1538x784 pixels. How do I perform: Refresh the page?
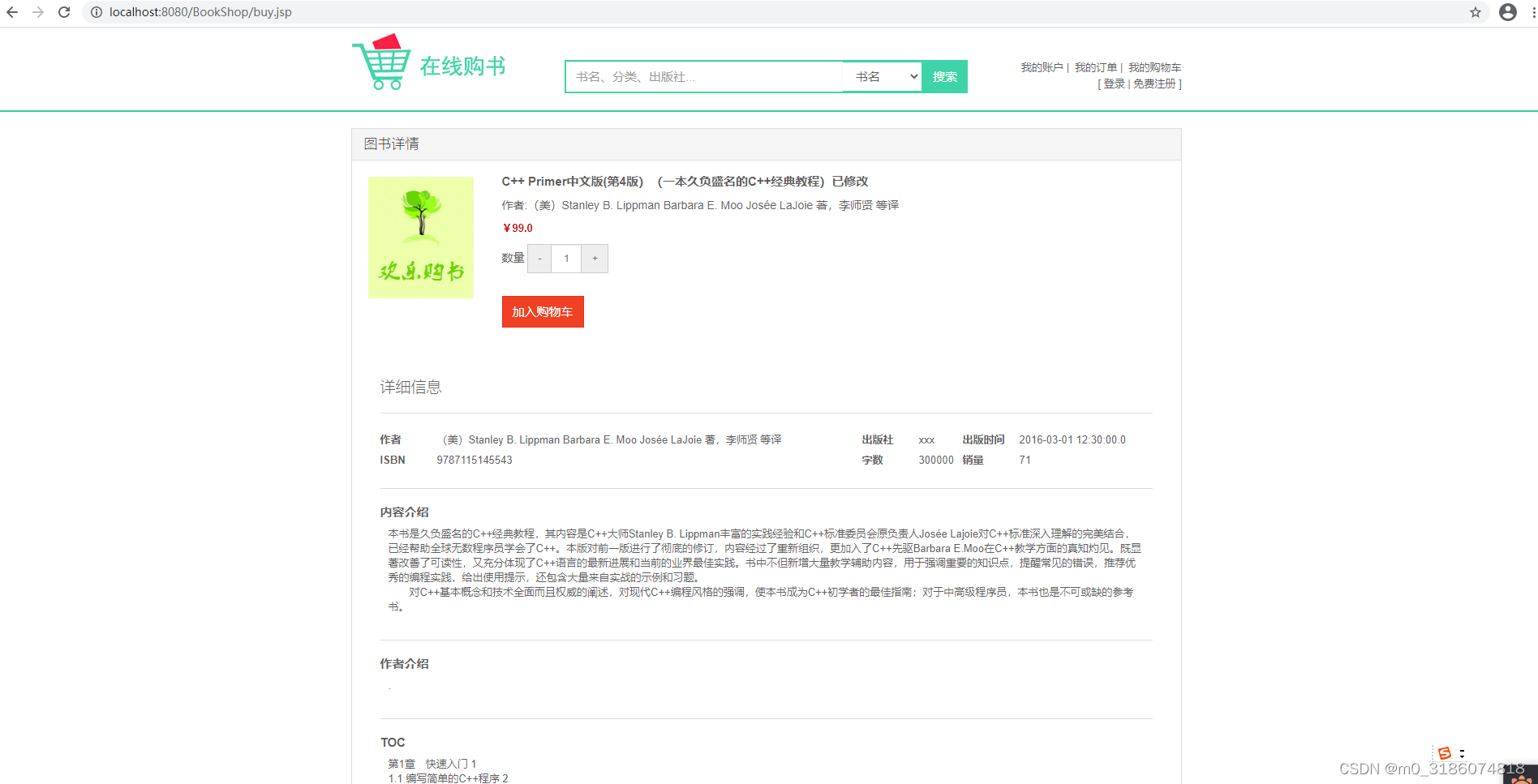tap(63, 12)
